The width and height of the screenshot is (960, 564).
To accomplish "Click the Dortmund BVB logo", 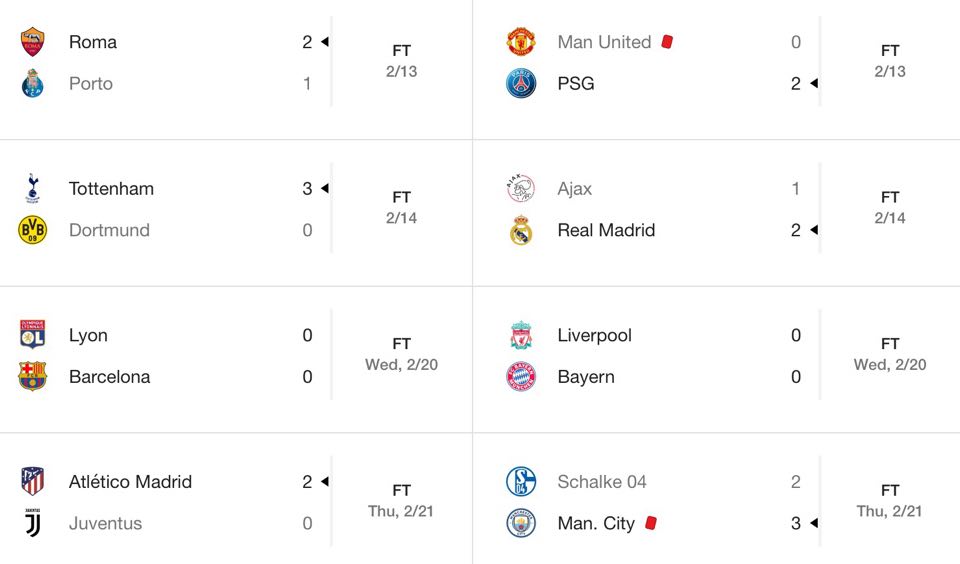I will coord(32,230).
